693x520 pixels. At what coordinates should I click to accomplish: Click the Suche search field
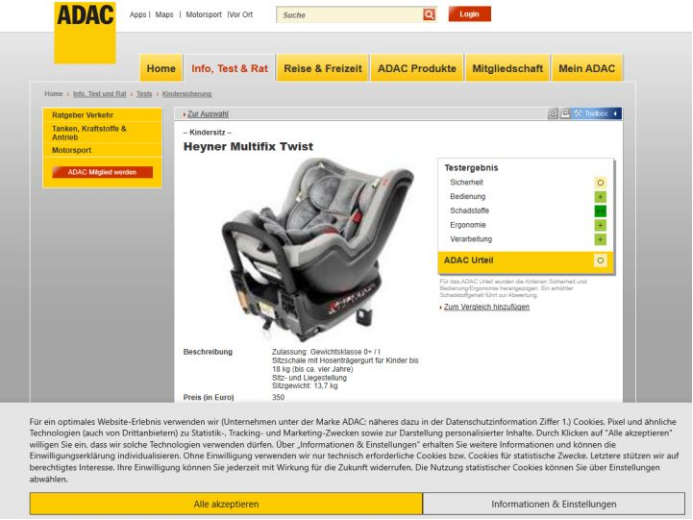coord(349,15)
